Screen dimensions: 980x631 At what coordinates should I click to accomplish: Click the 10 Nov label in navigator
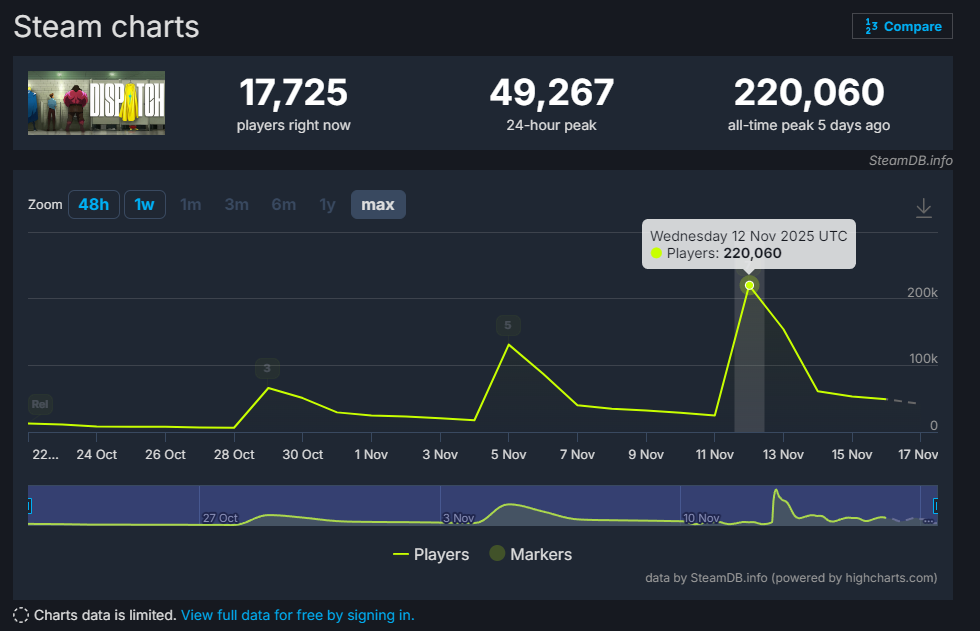(701, 518)
